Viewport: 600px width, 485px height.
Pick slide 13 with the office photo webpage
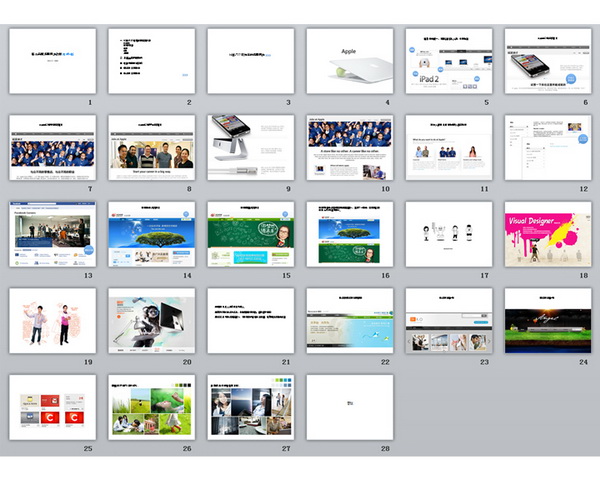(52, 234)
